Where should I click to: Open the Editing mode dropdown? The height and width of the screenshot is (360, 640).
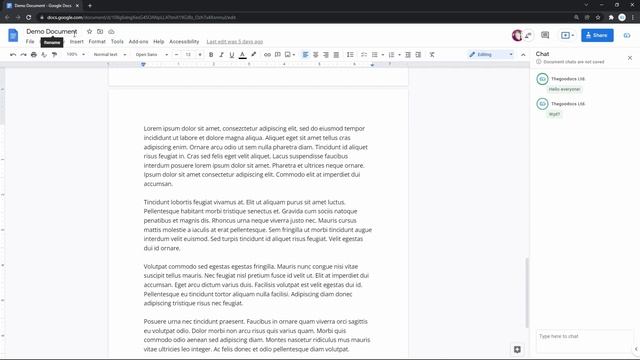[490, 55]
